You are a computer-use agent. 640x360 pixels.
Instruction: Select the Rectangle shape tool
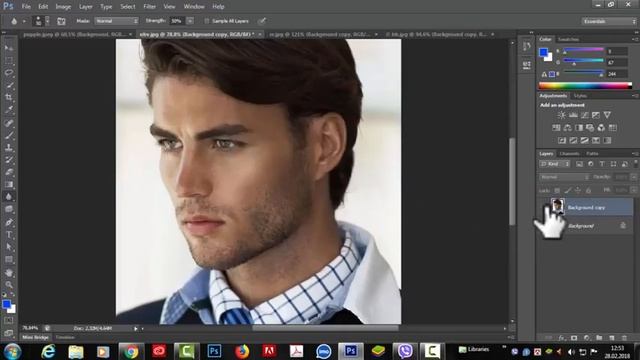tap(9, 260)
